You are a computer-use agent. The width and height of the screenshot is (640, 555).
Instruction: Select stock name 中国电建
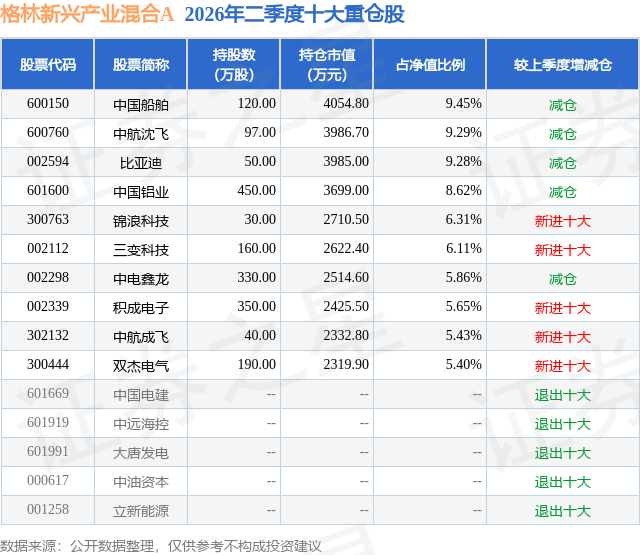tap(141, 395)
